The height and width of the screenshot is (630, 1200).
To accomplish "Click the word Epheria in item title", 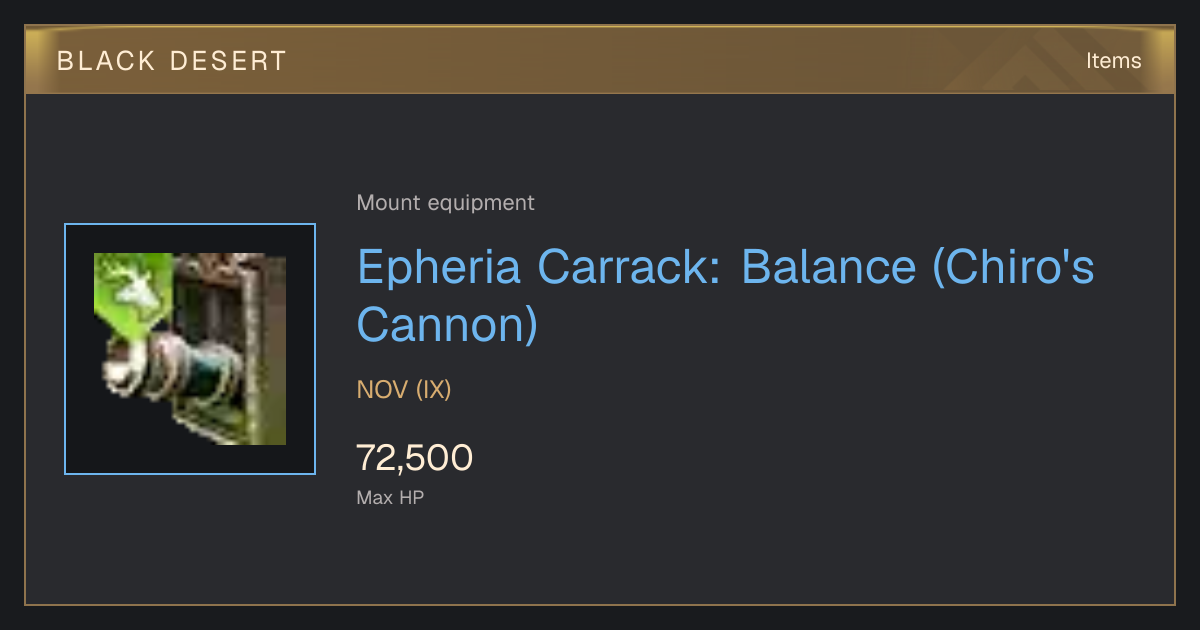I will [439, 268].
